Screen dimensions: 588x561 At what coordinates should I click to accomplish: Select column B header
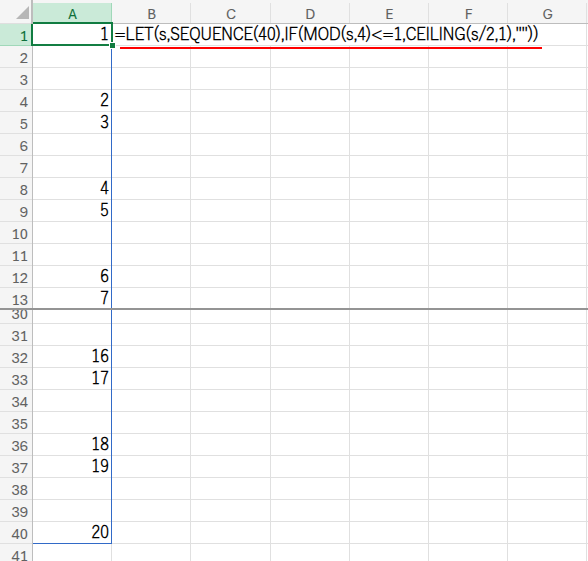151,14
